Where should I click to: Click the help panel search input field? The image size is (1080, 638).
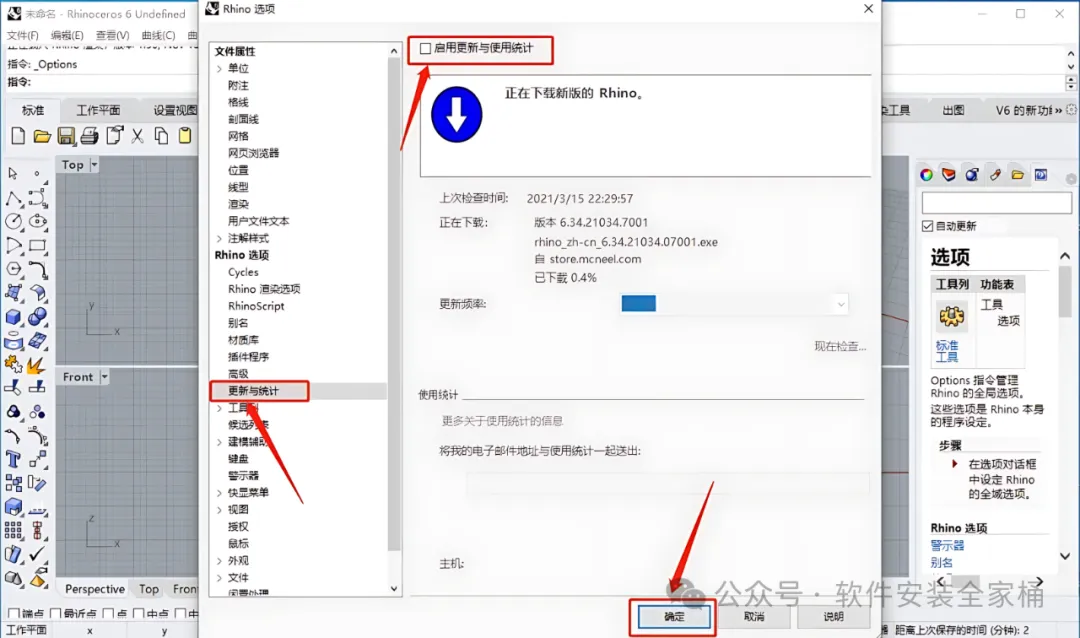click(x=997, y=203)
